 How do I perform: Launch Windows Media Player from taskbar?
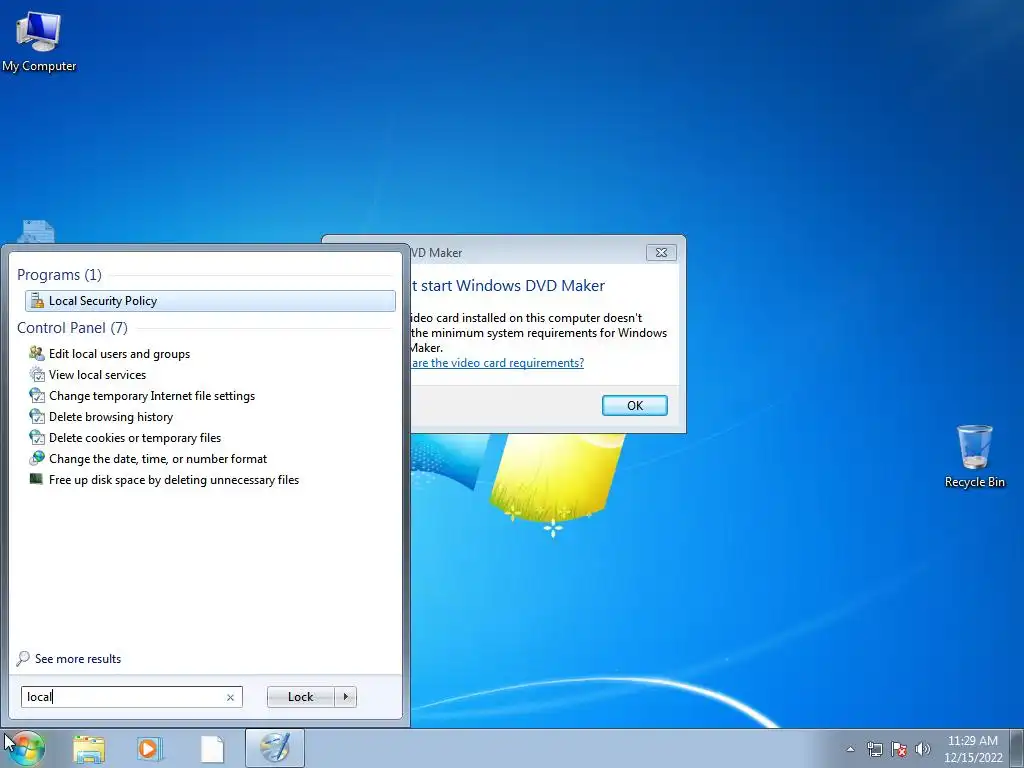point(149,749)
